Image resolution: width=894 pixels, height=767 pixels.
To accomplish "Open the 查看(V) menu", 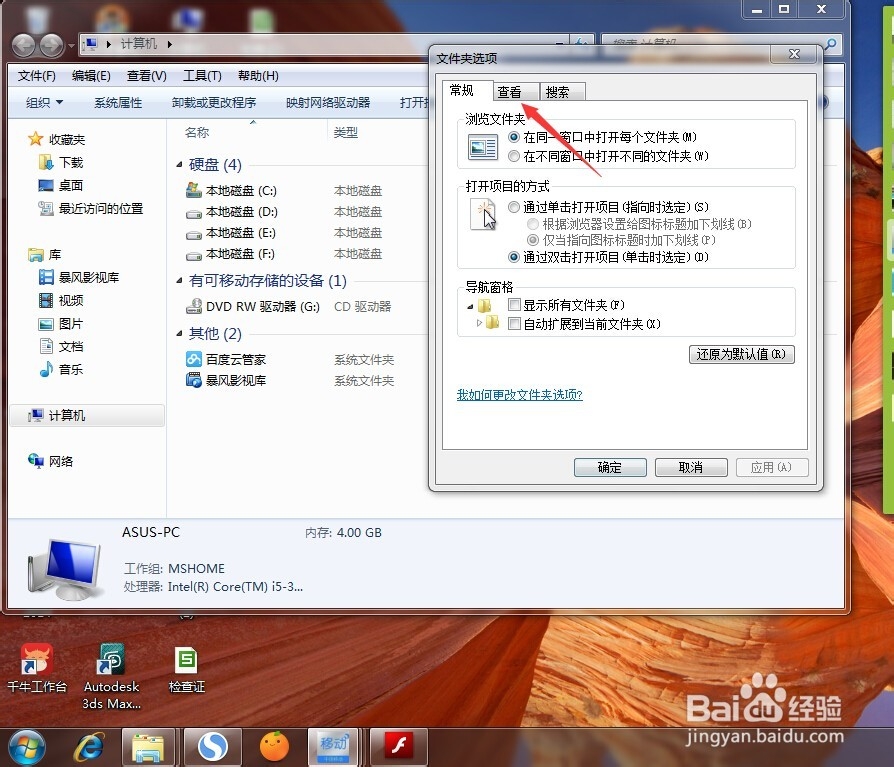I will [147, 76].
